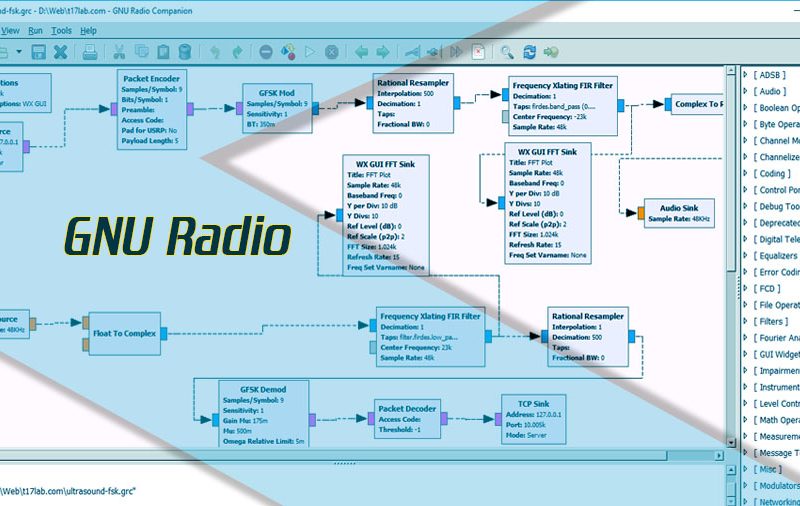
Task: Select the GFSK Demod block
Action: pyautogui.click(x=263, y=414)
